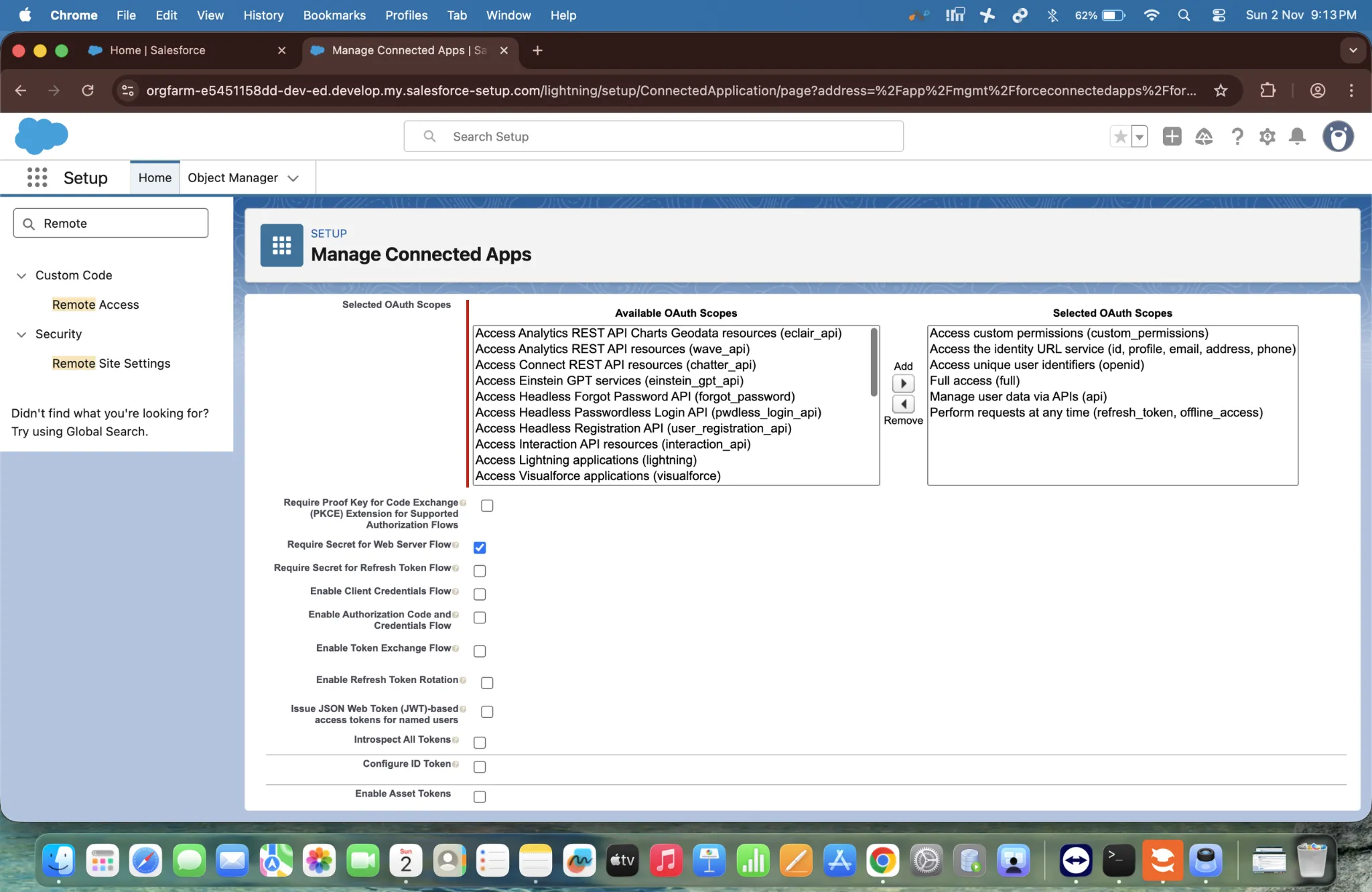Click the Favorites star icon
The width and height of the screenshot is (1372, 892).
point(1120,137)
